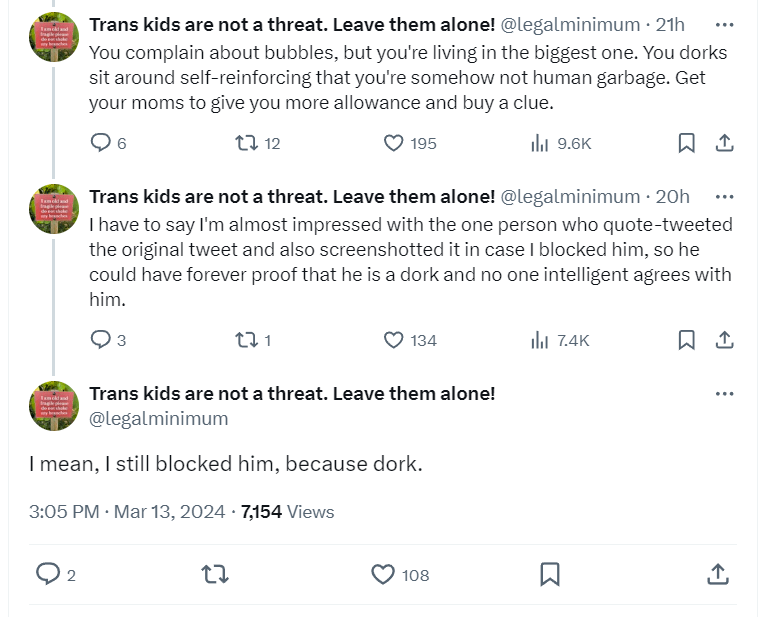This screenshot has width=767, height=617.
Task: Open the main tweet's profile avatar
Action: point(54,406)
